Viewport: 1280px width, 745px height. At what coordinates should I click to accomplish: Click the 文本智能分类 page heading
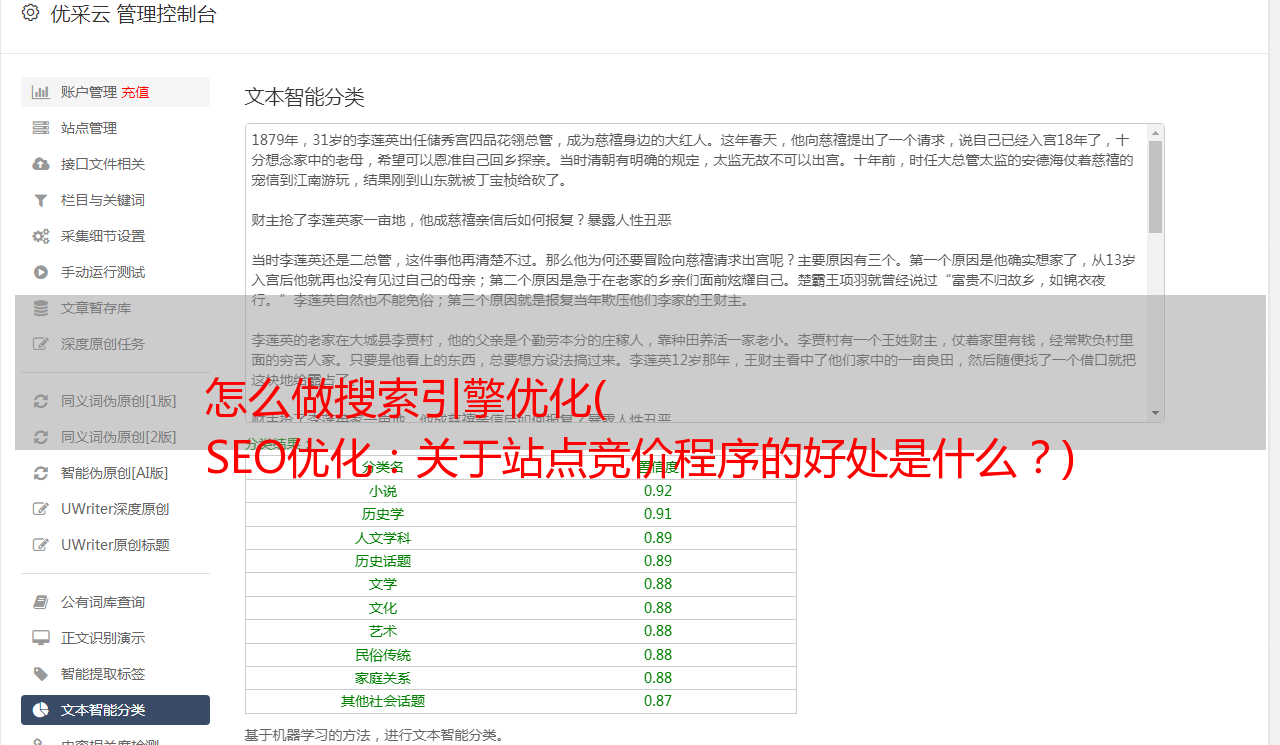tap(305, 97)
